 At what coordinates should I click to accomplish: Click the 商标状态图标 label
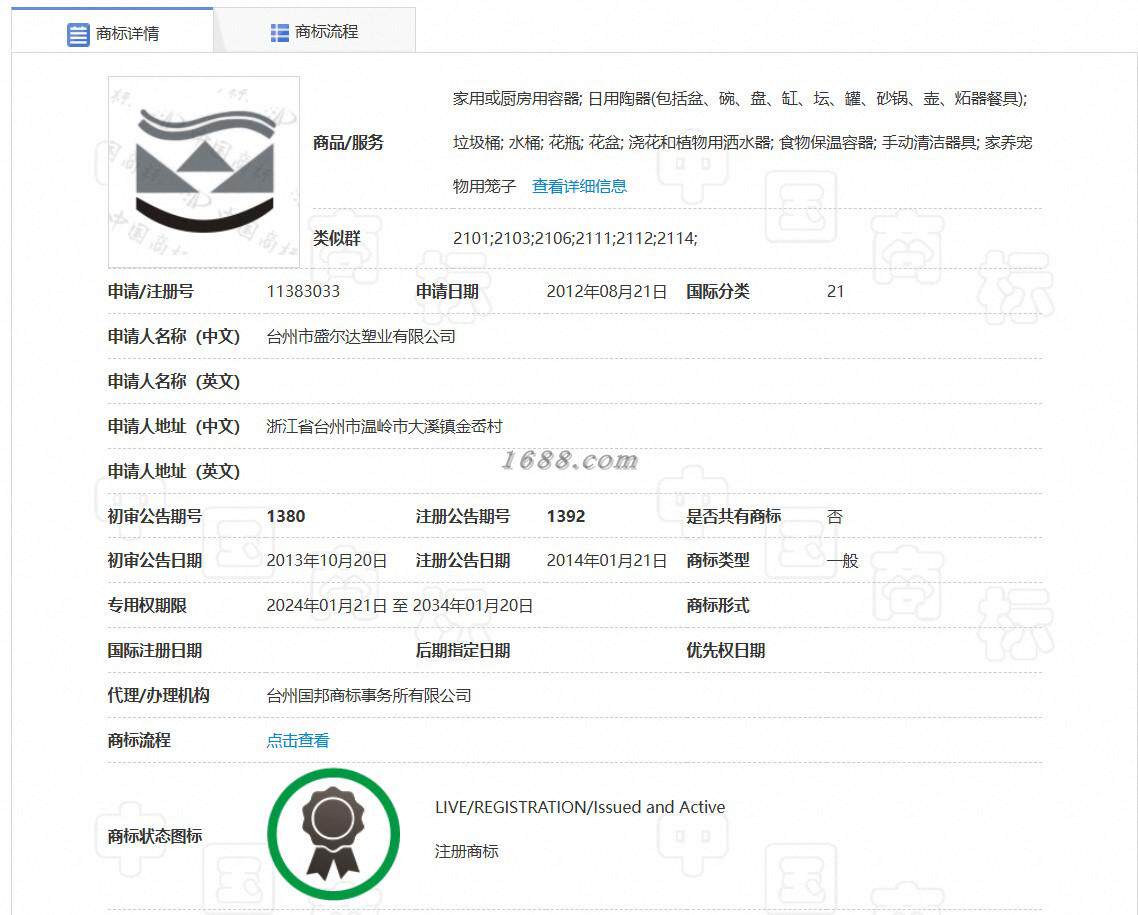[x=155, y=837]
